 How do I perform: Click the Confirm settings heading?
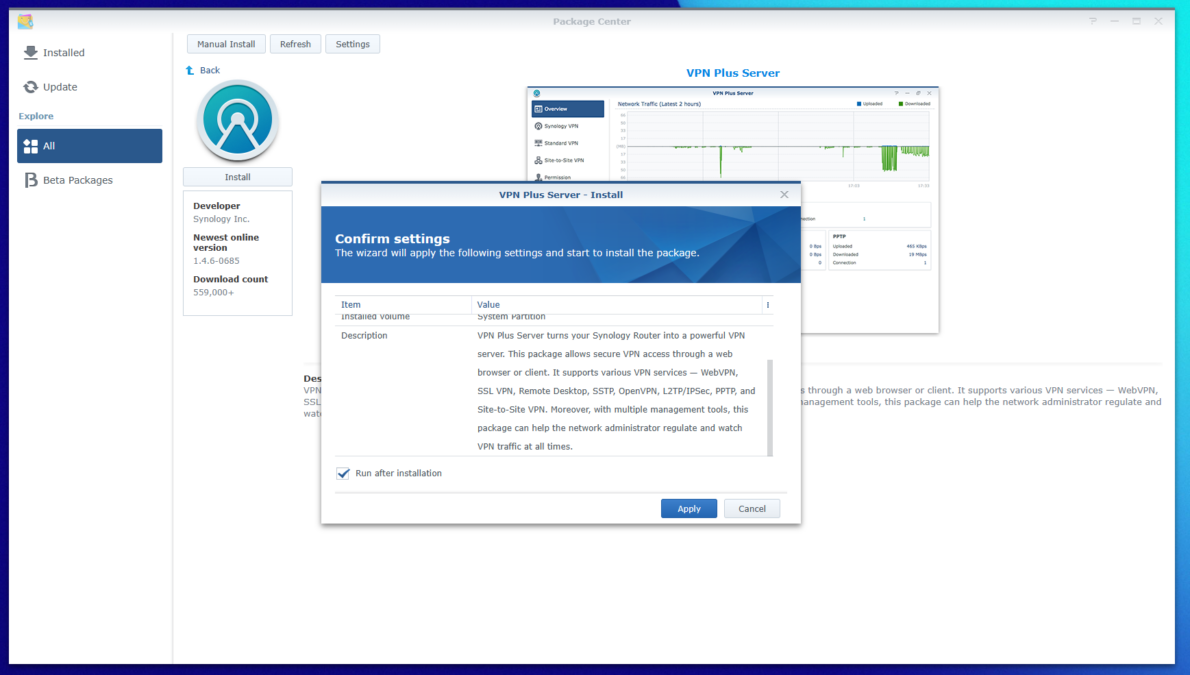392,238
